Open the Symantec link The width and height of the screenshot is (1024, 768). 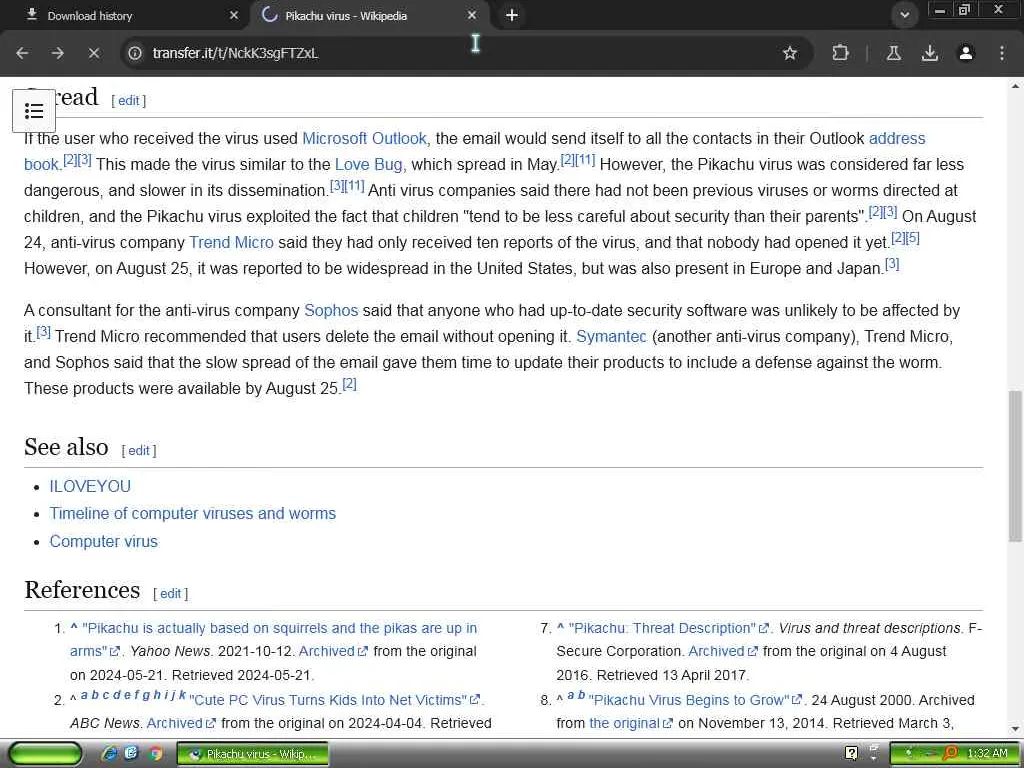click(x=611, y=336)
